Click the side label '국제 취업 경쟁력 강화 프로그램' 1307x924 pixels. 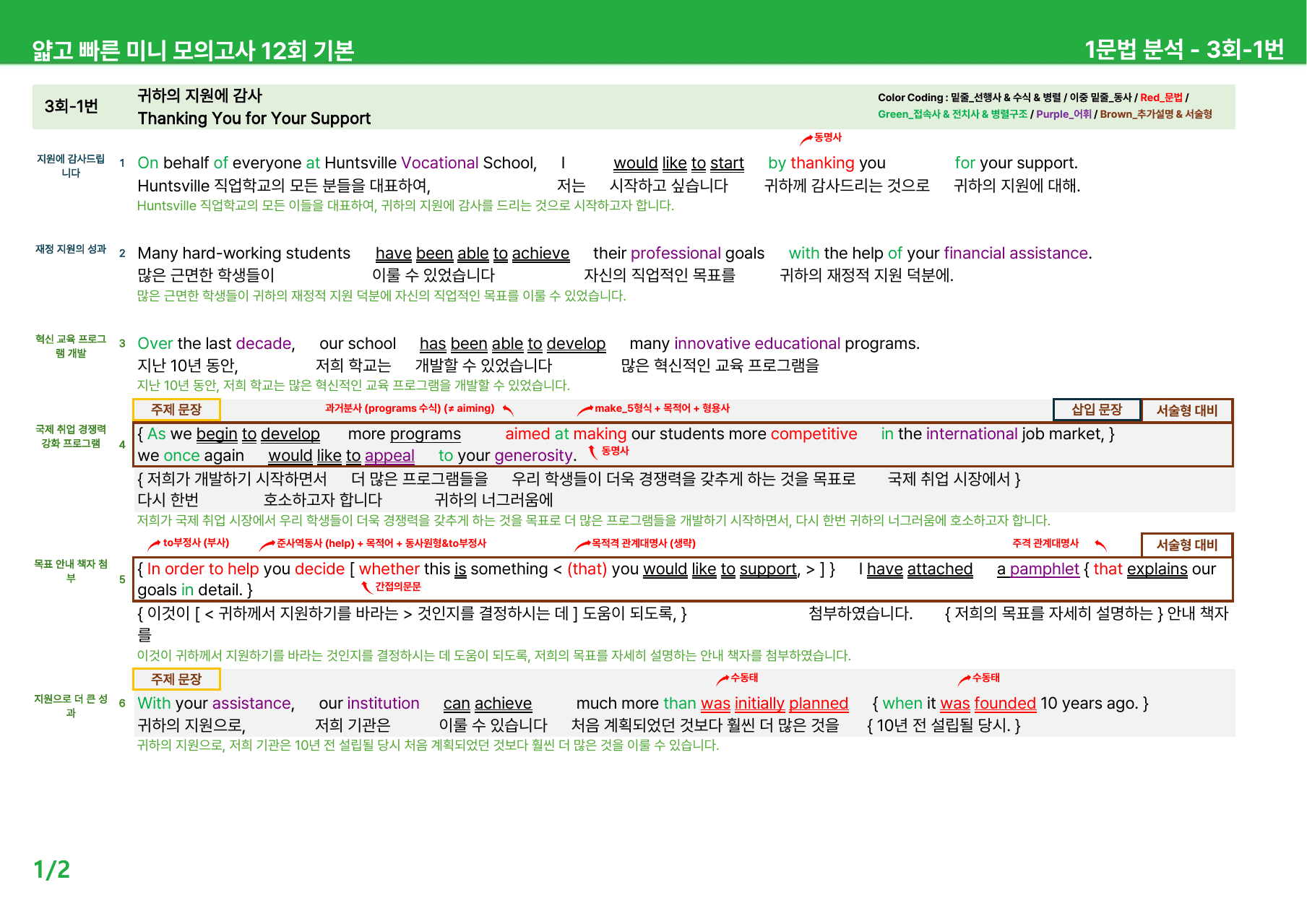click(71, 436)
